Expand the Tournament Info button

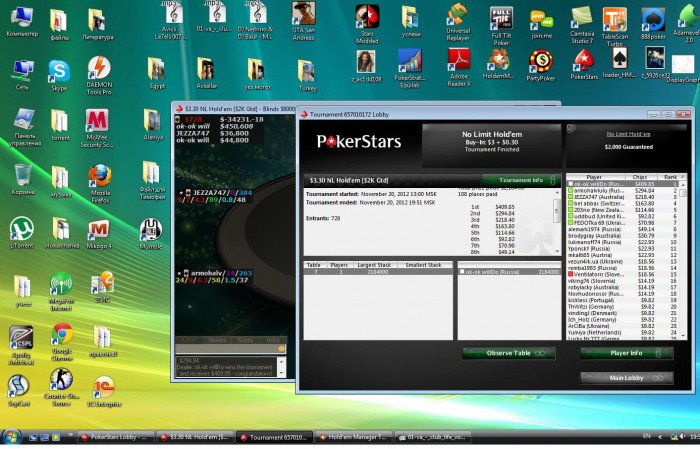point(521,180)
